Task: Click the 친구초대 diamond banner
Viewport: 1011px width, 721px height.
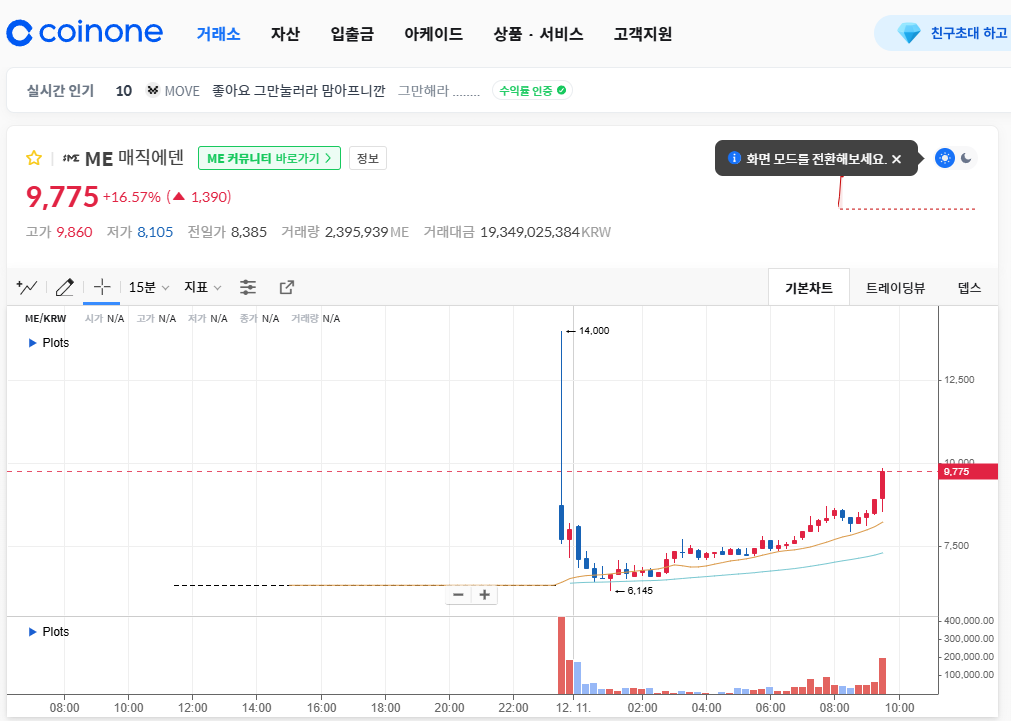Action: pyautogui.click(x=943, y=33)
